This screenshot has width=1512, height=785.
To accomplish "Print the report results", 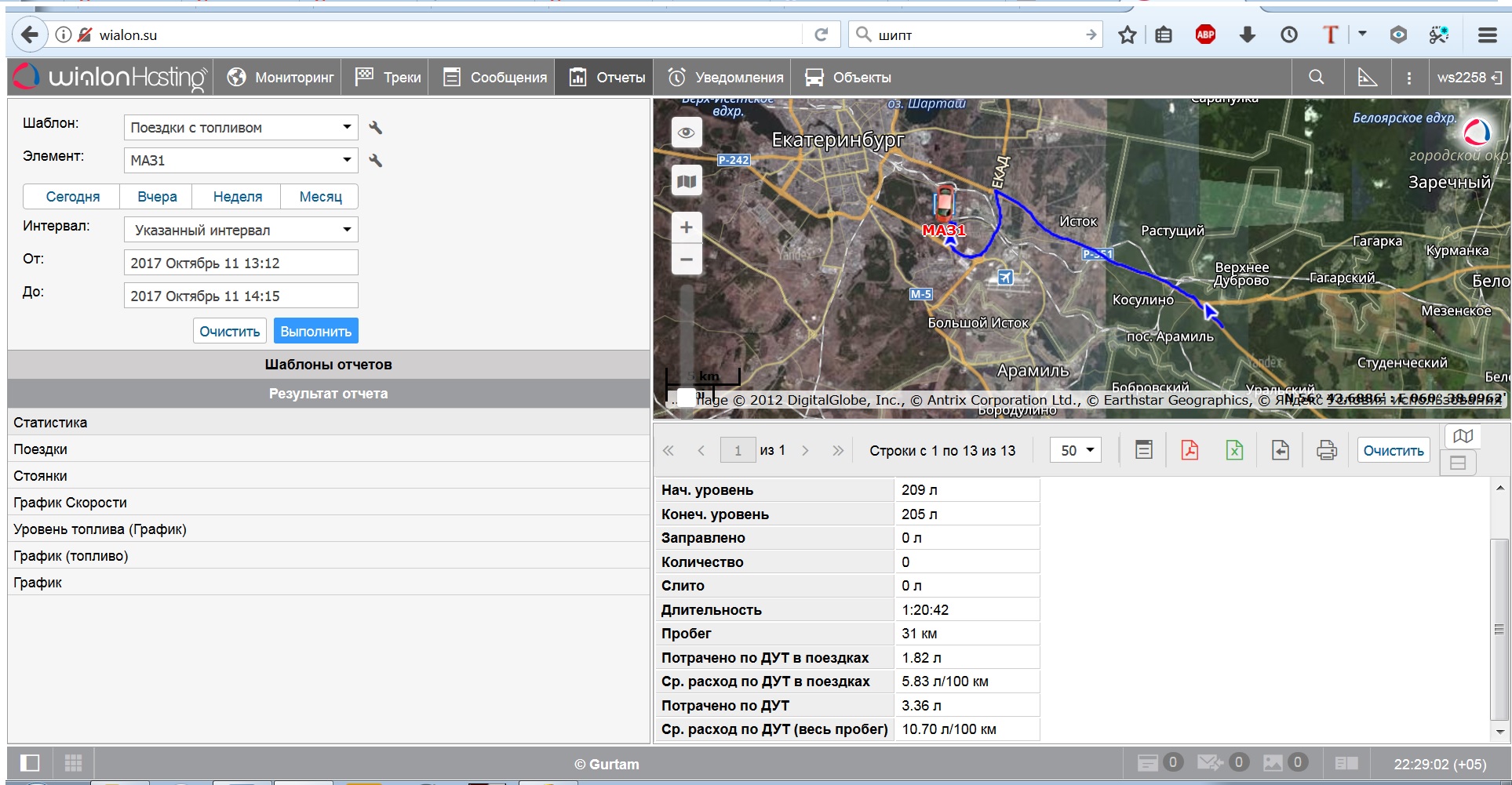I will [x=1326, y=450].
